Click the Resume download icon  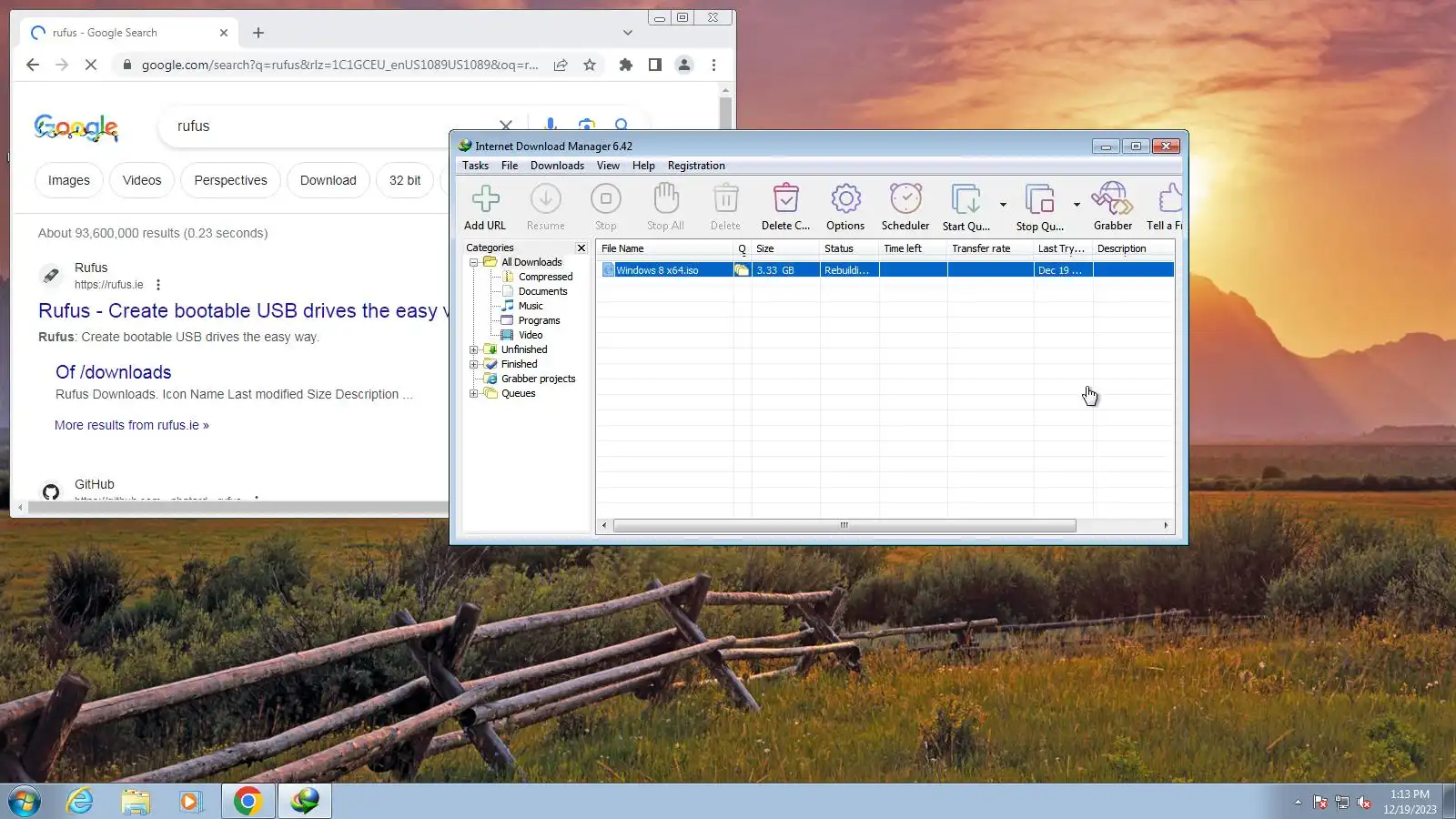pyautogui.click(x=545, y=199)
